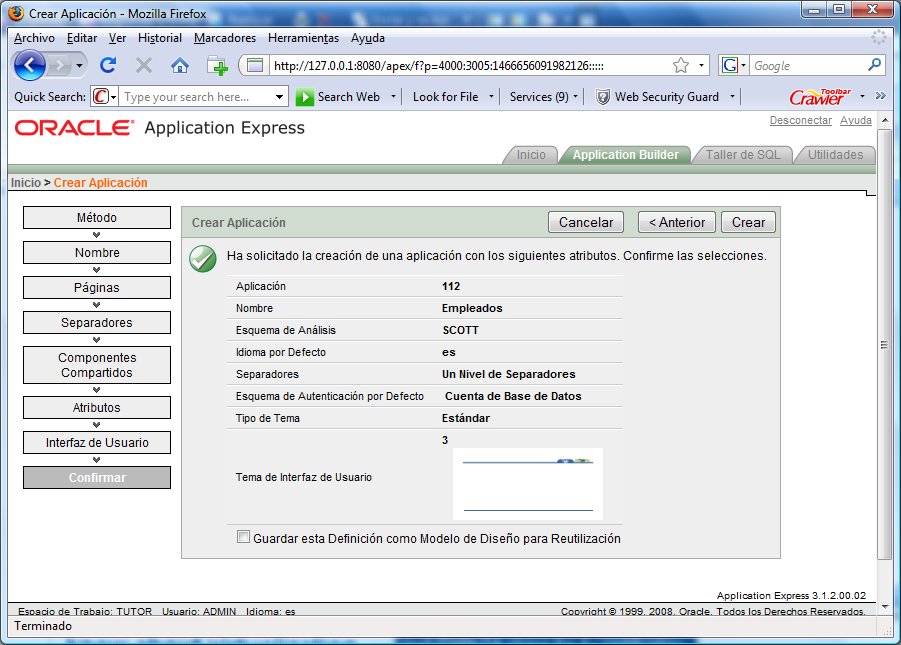
Task: Jump to the Método wizard step
Action: 97,217
